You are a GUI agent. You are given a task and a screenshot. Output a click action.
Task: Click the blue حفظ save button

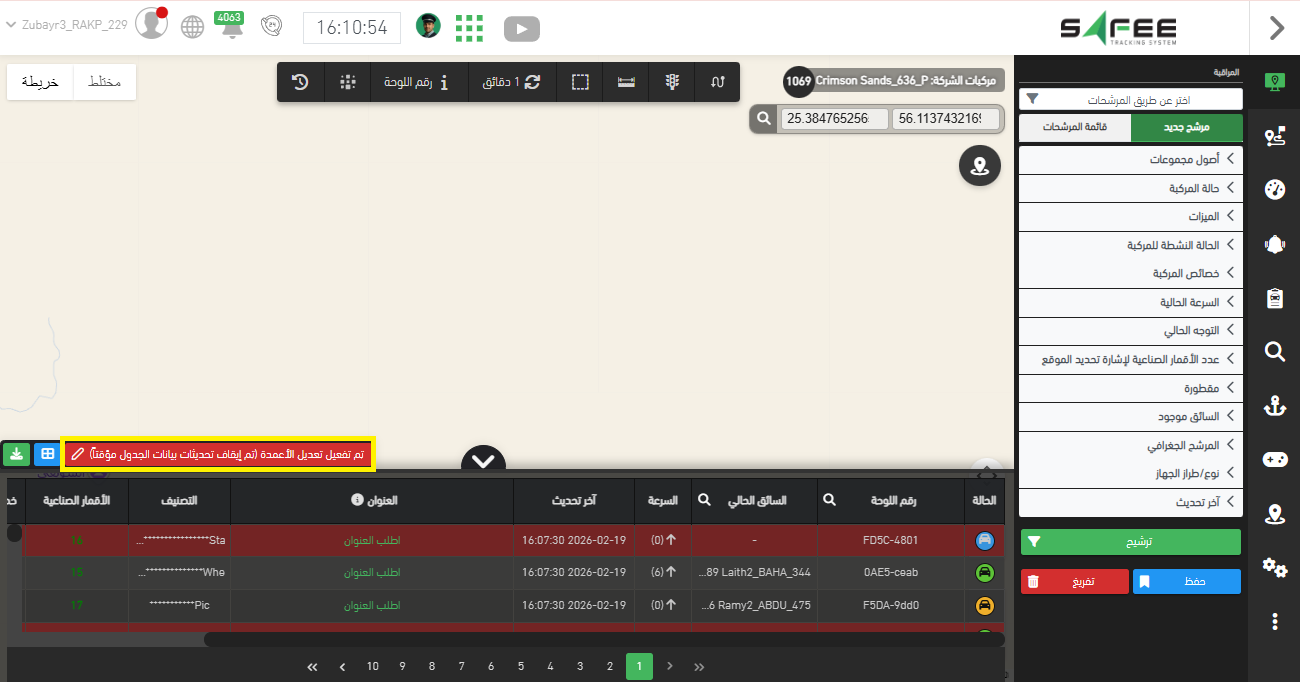coord(1186,581)
